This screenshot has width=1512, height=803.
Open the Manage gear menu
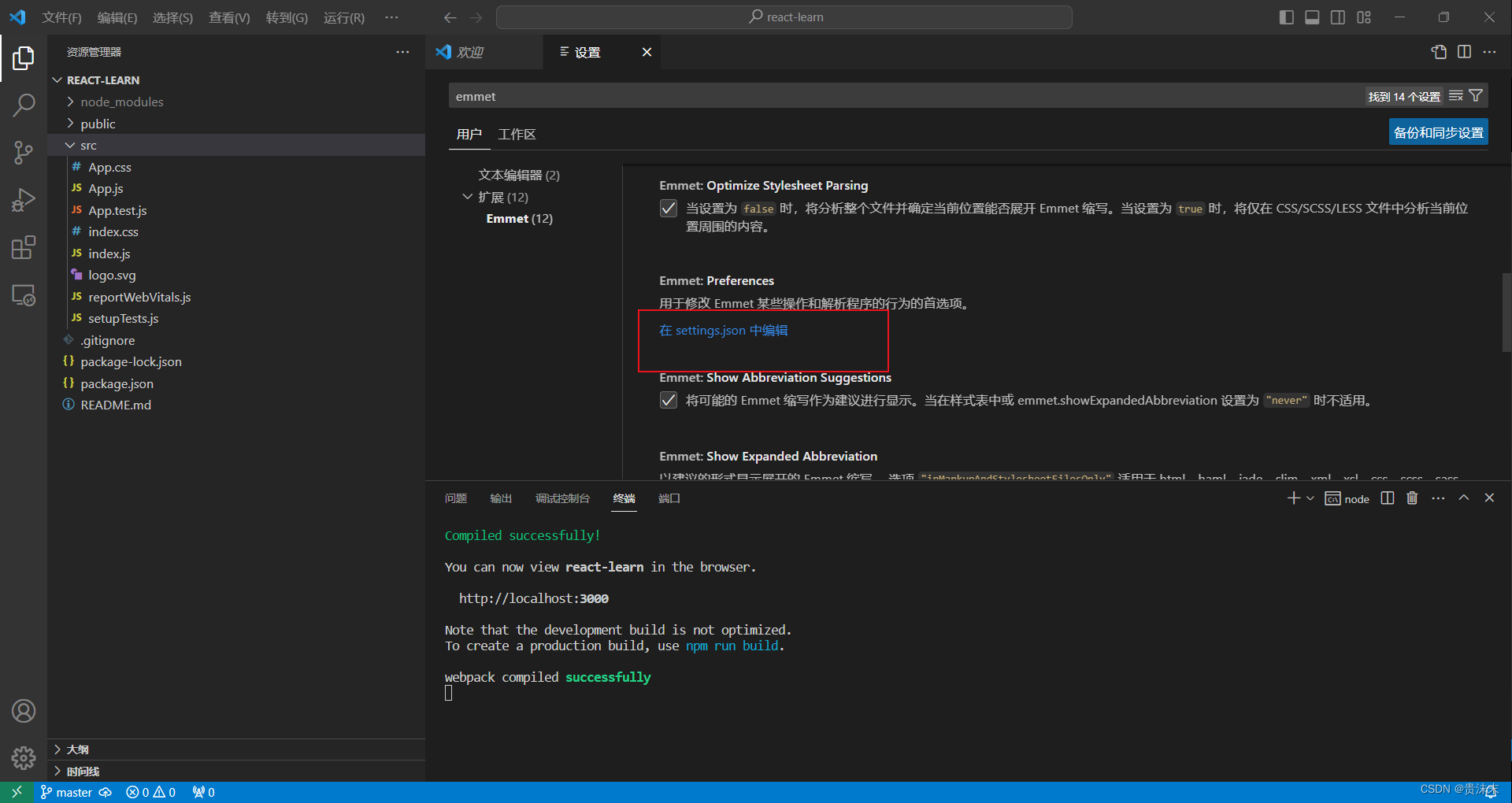coord(24,758)
